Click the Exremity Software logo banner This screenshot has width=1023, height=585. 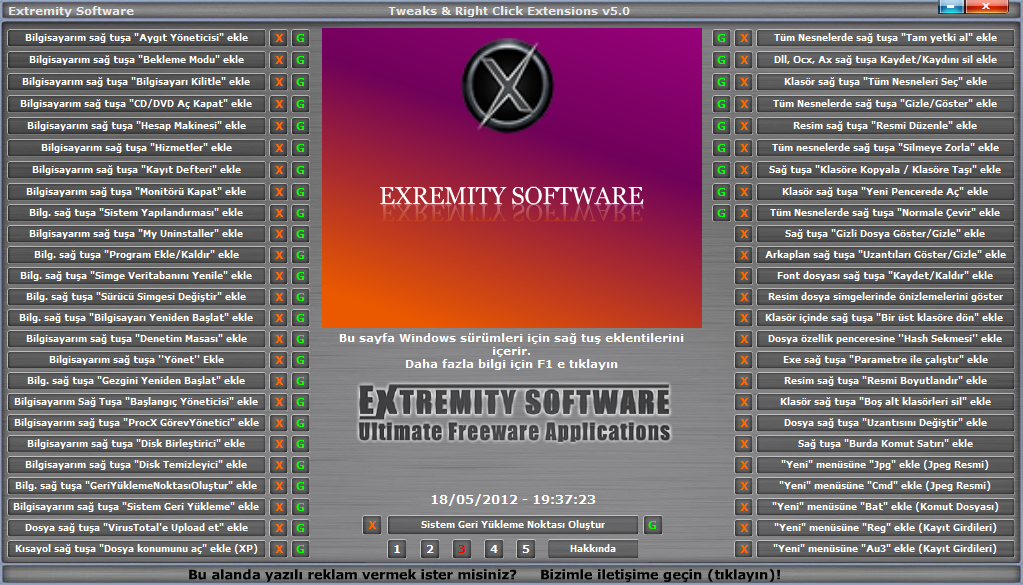[x=511, y=177]
